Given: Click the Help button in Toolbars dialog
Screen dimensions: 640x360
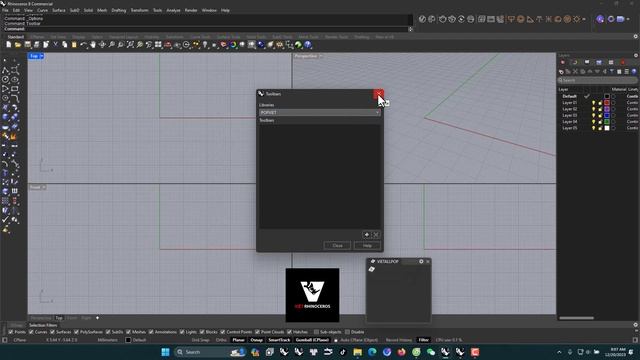Looking at the screenshot, I should (367, 245).
